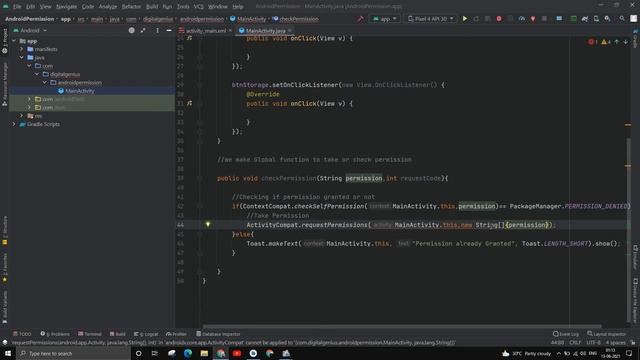
Task: Collapse the androidpermission package node
Action: [x=44, y=82]
